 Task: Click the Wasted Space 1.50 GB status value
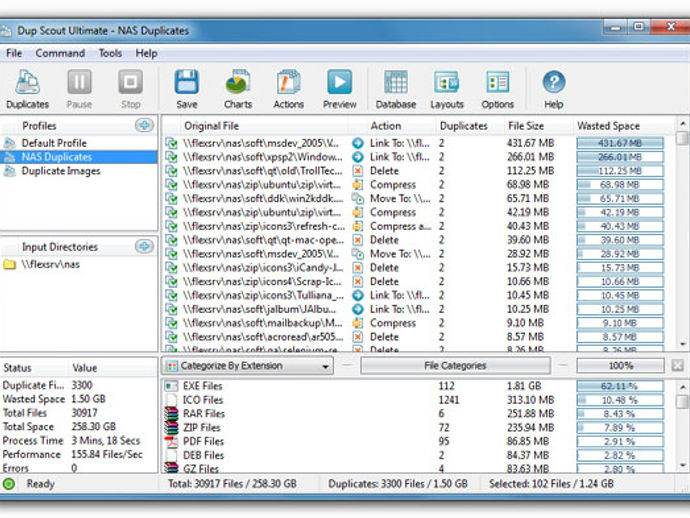[x=88, y=399]
